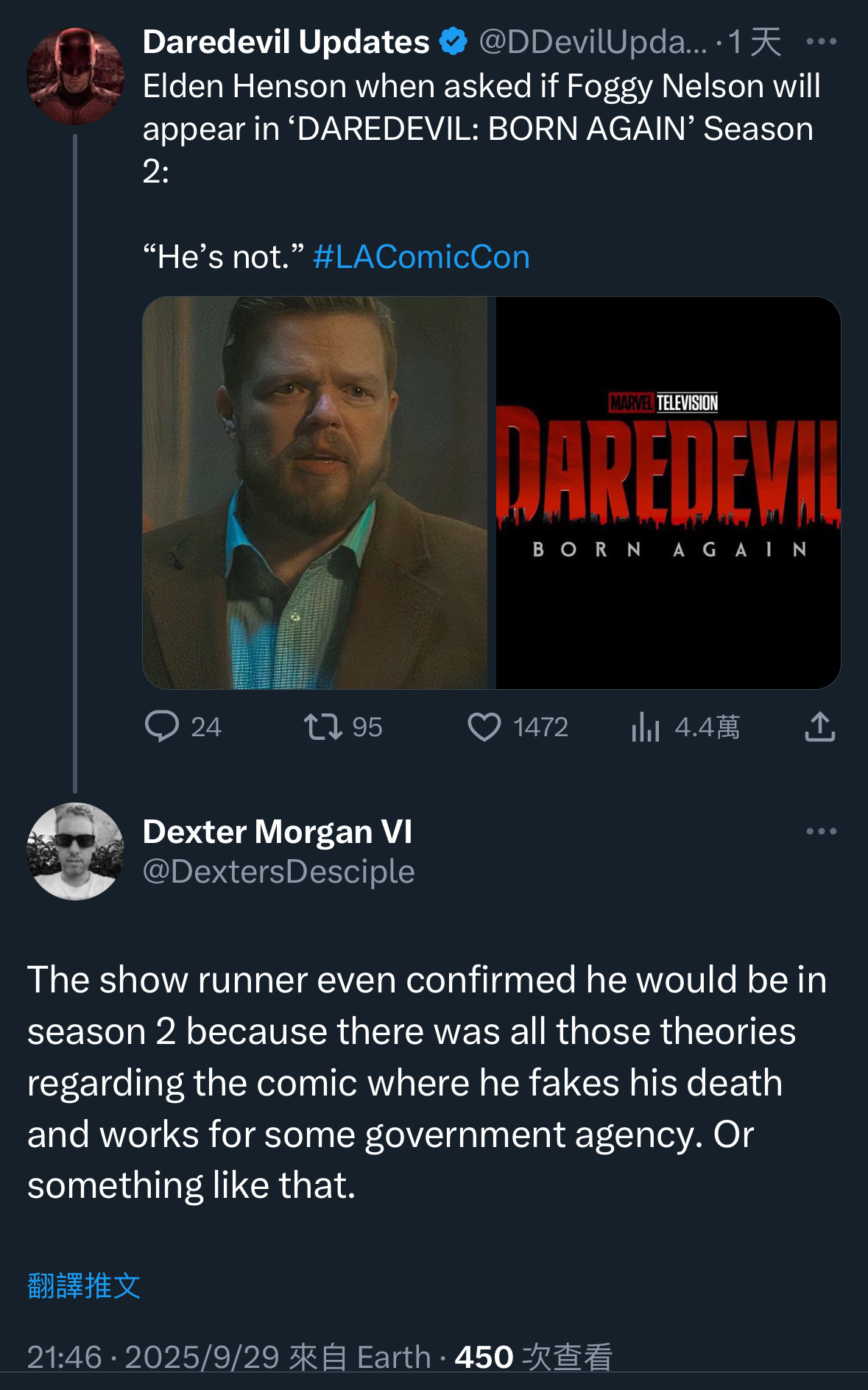Open the #LAComicCon hashtag
868x1390 pixels.
tap(421, 257)
